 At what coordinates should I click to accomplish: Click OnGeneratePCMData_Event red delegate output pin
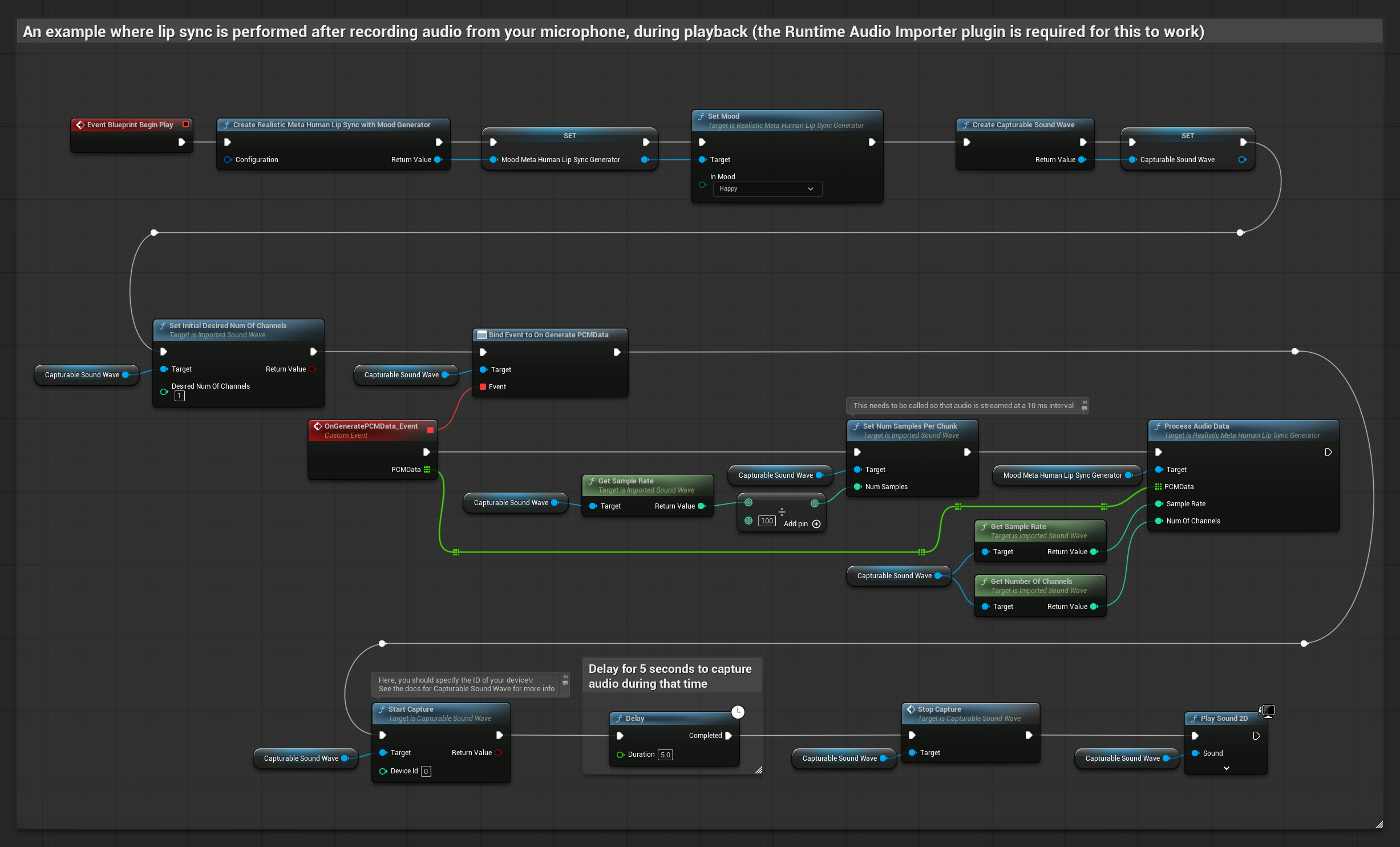[431, 430]
